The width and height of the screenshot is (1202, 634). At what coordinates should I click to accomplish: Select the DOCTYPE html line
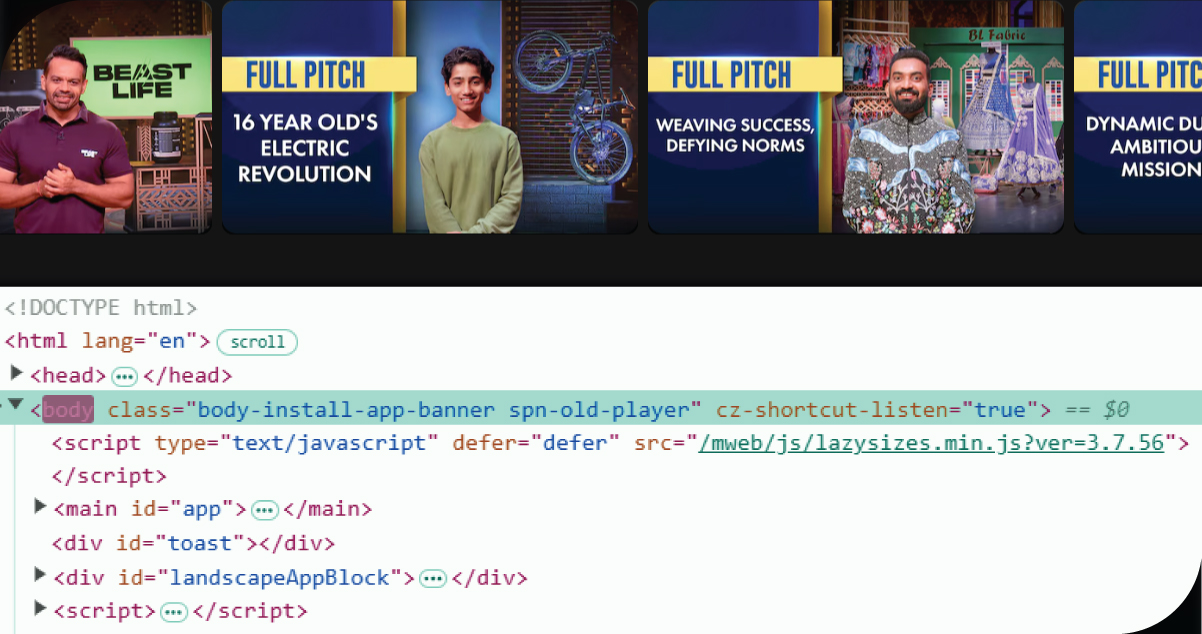tap(101, 308)
